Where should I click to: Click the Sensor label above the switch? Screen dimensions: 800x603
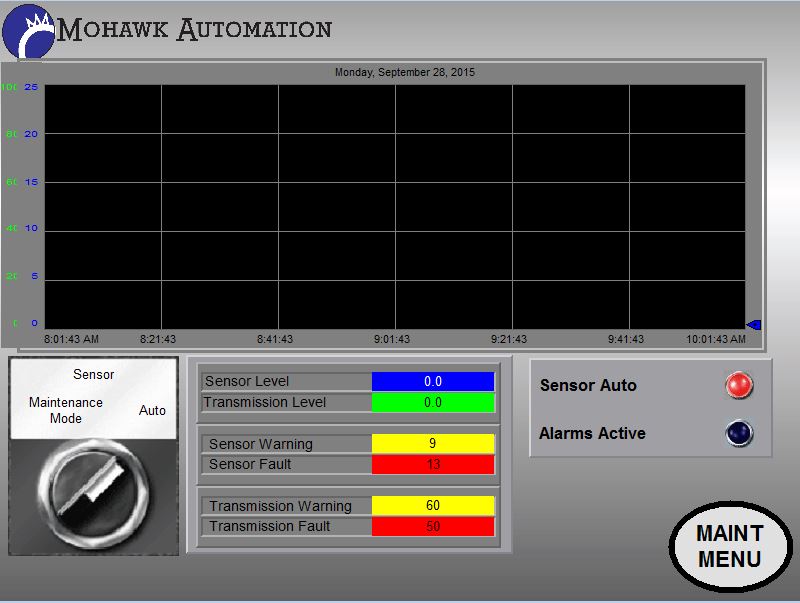pos(93,374)
